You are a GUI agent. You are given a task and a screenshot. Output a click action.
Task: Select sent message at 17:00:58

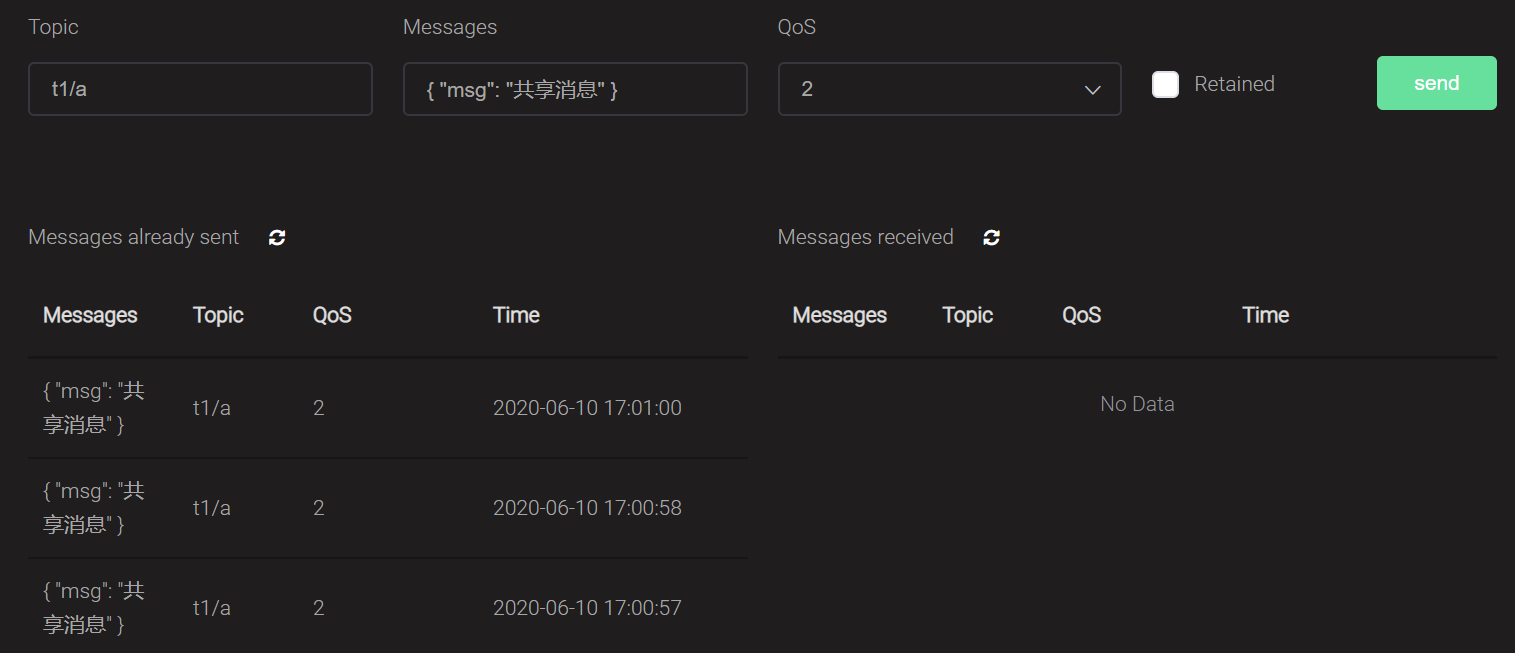pos(387,508)
